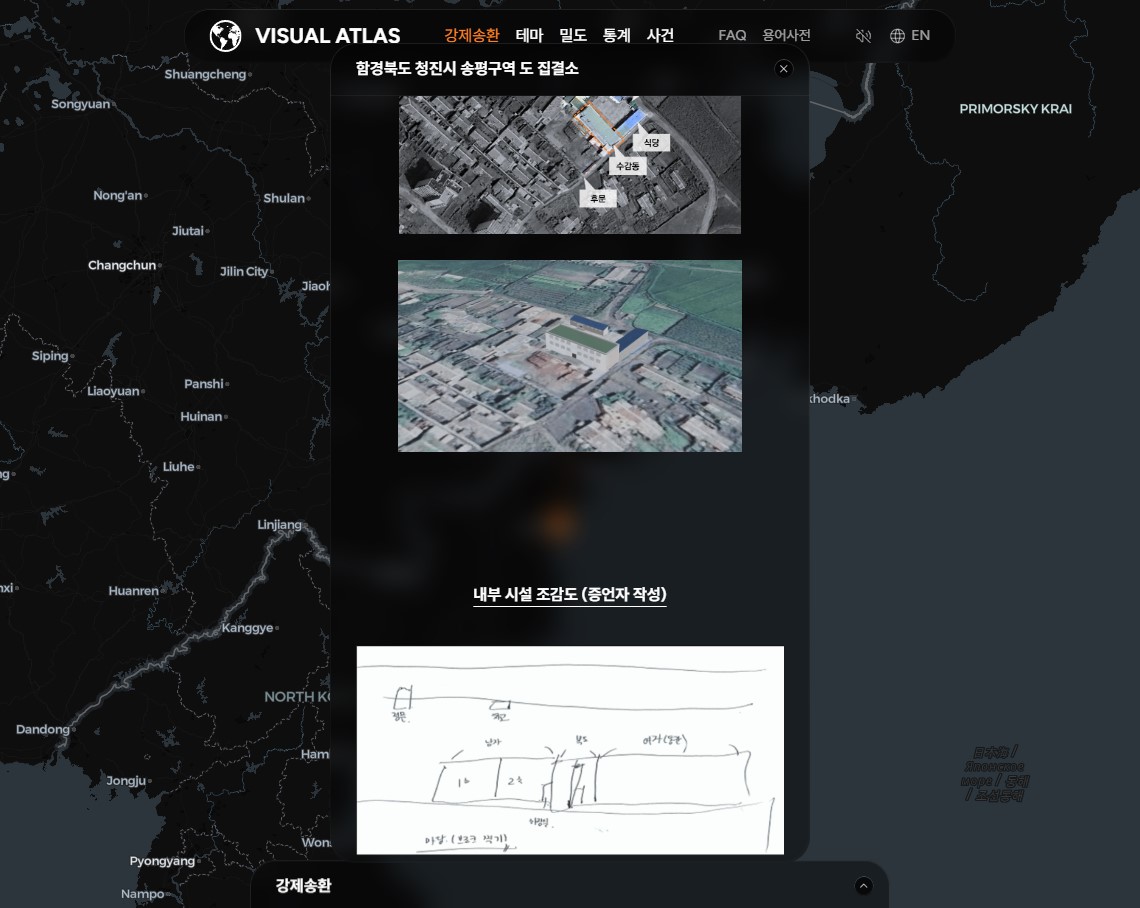Expand the 강제송환 bottom panel chevron
Screen dimensions: 1140x908
(863, 885)
